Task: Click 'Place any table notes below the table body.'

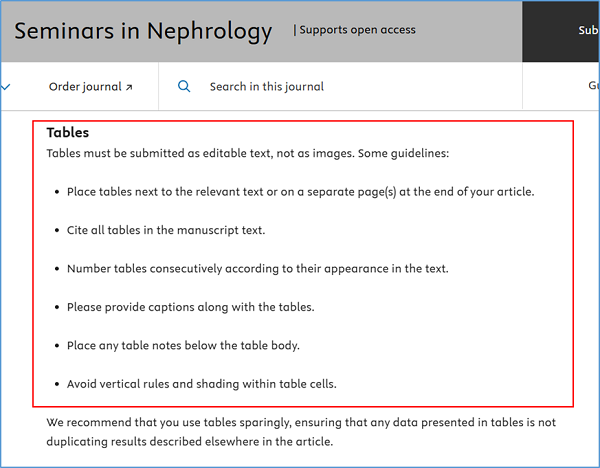Action: 183,346
